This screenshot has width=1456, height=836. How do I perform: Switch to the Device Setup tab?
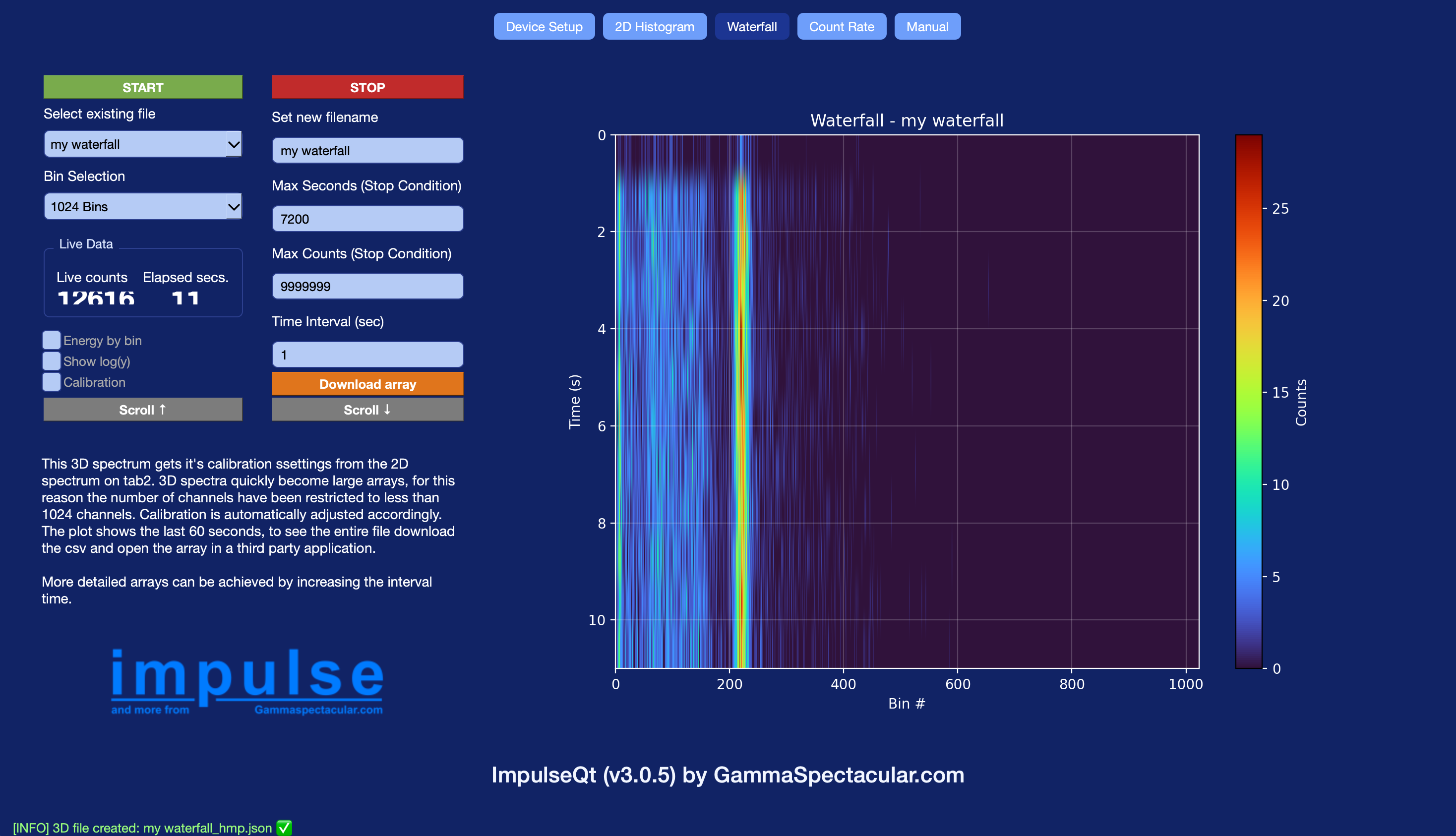pos(544,26)
